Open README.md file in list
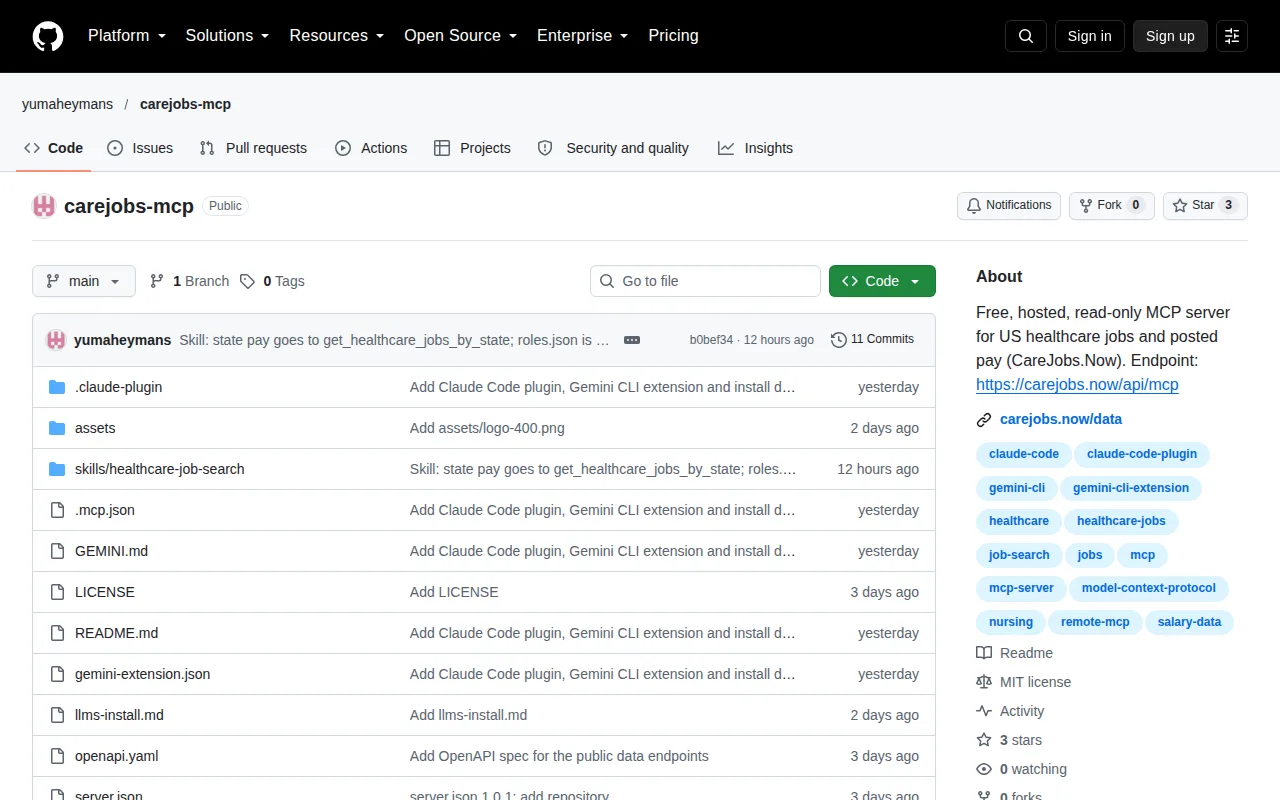 coord(116,633)
